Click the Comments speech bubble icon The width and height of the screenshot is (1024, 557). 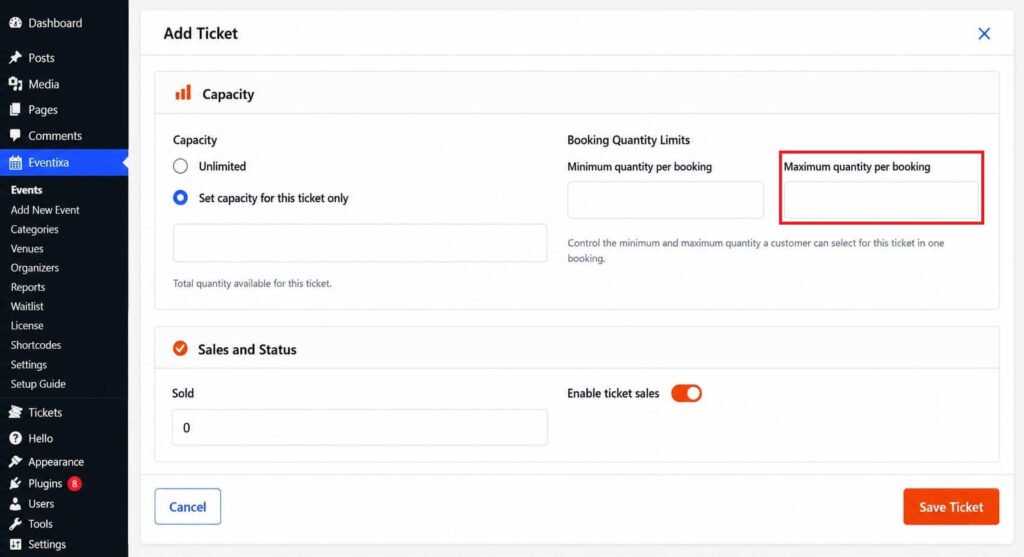(x=15, y=135)
